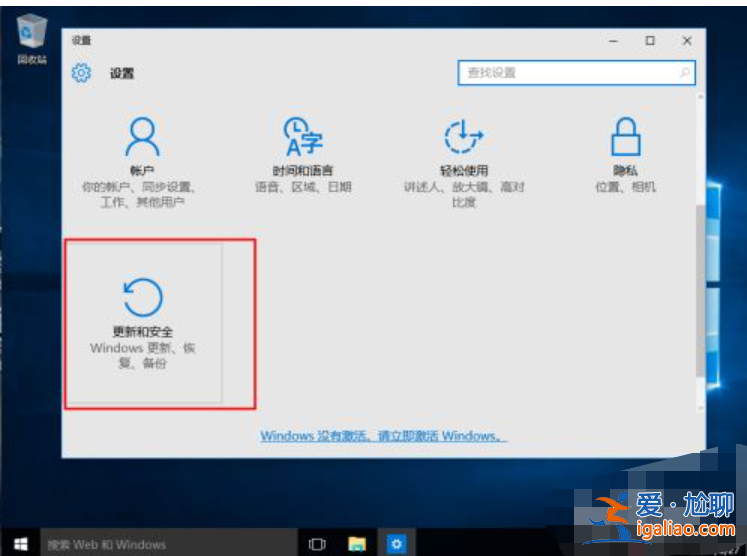This screenshot has height=556, width=747.
Task: Open the 轻松使用 ease of access icon
Action: pyautogui.click(x=464, y=137)
